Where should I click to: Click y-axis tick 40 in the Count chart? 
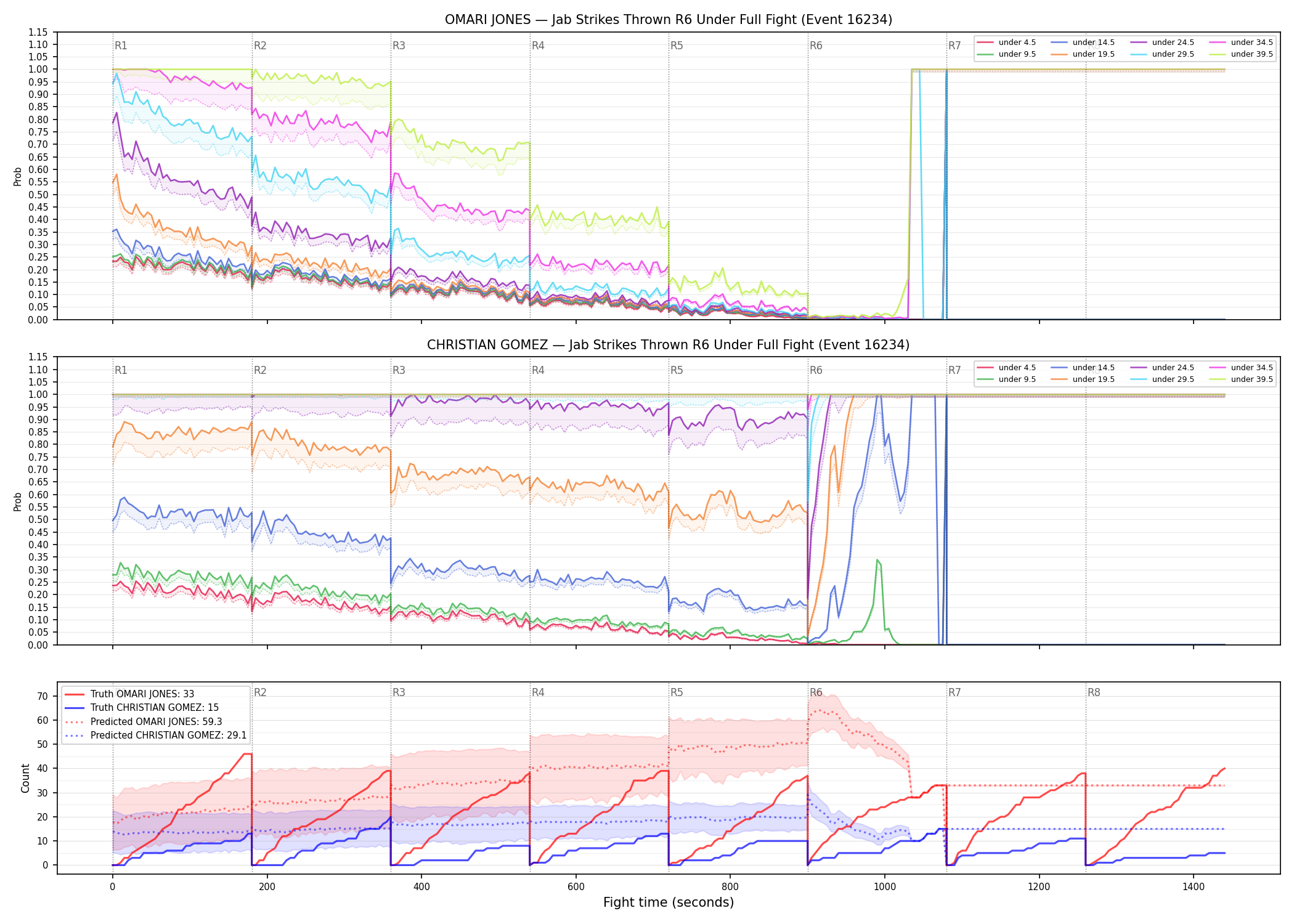tap(43, 769)
